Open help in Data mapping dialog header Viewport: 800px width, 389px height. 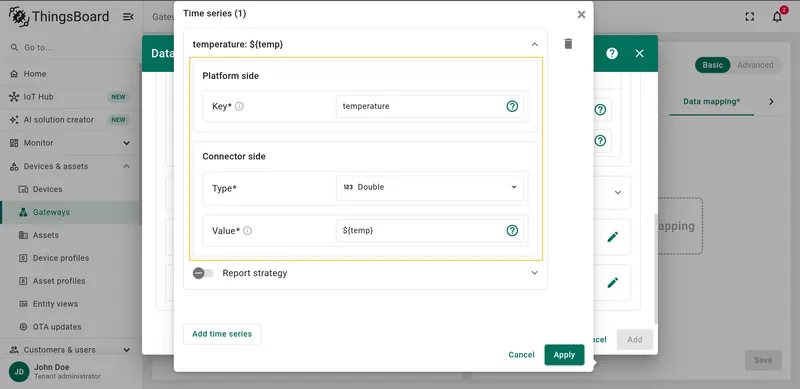coord(612,53)
